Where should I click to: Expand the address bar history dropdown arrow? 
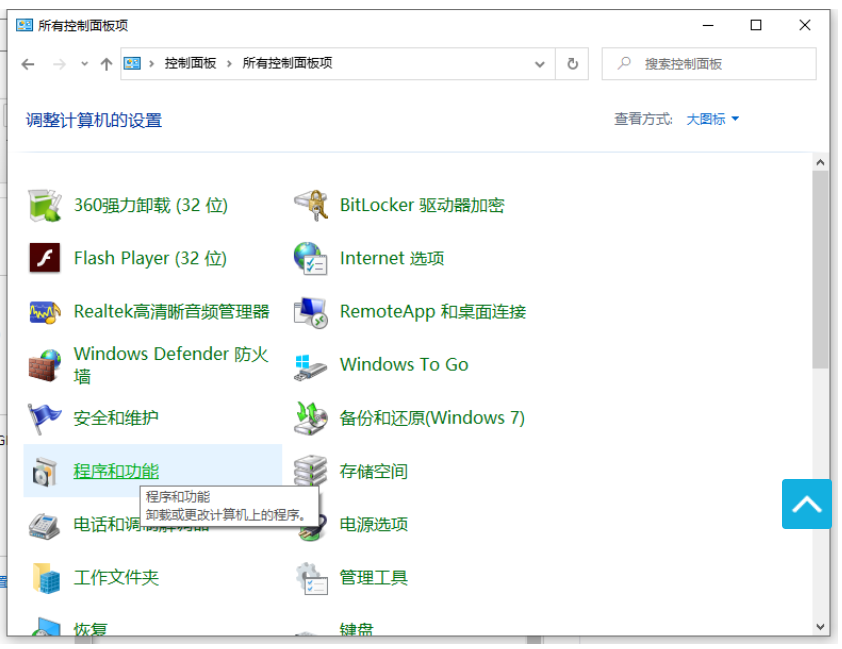[540, 64]
